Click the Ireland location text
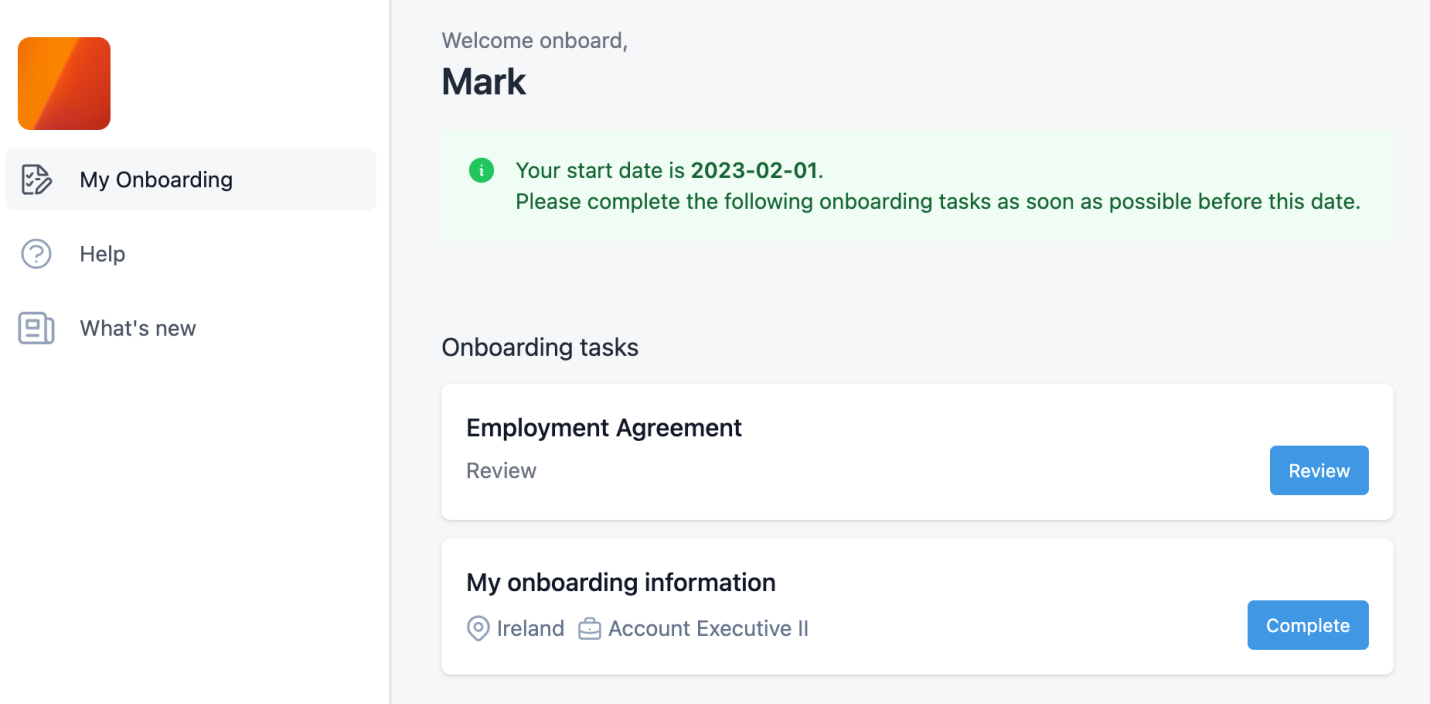The width and height of the screenshot is (1430, 704). click(530, 629)
